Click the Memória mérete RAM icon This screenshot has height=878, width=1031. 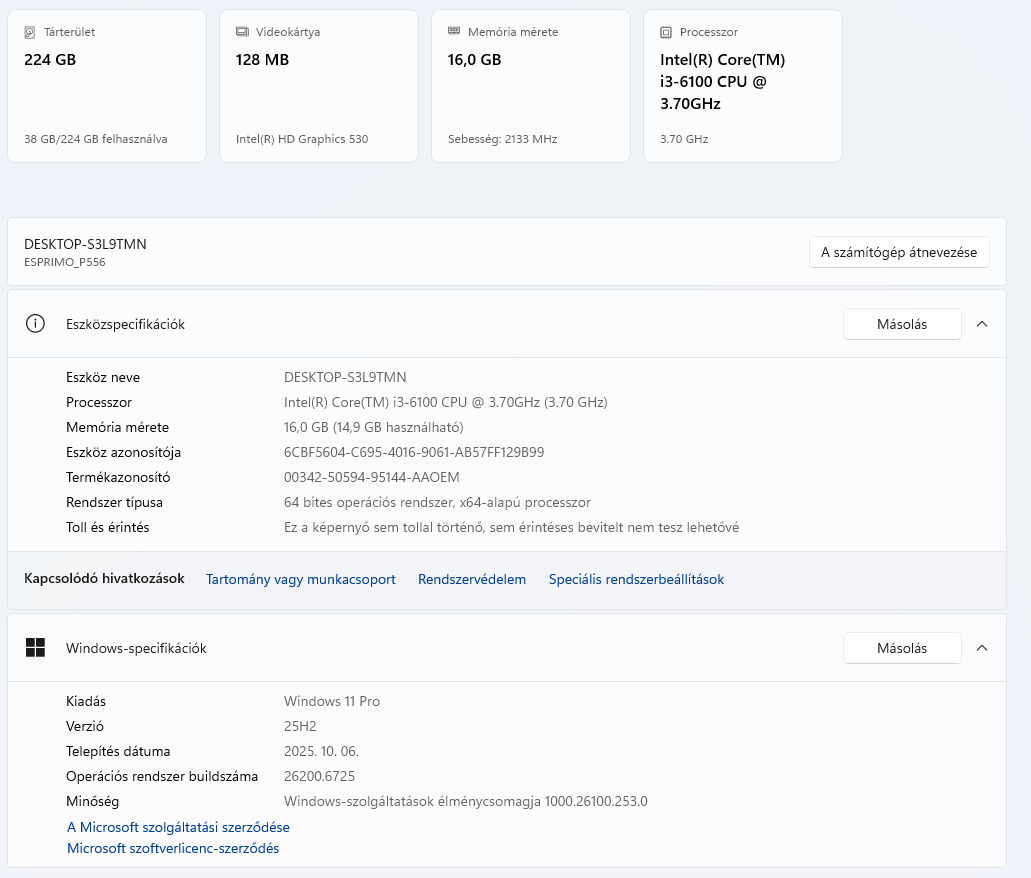click(x=454, y=32)
